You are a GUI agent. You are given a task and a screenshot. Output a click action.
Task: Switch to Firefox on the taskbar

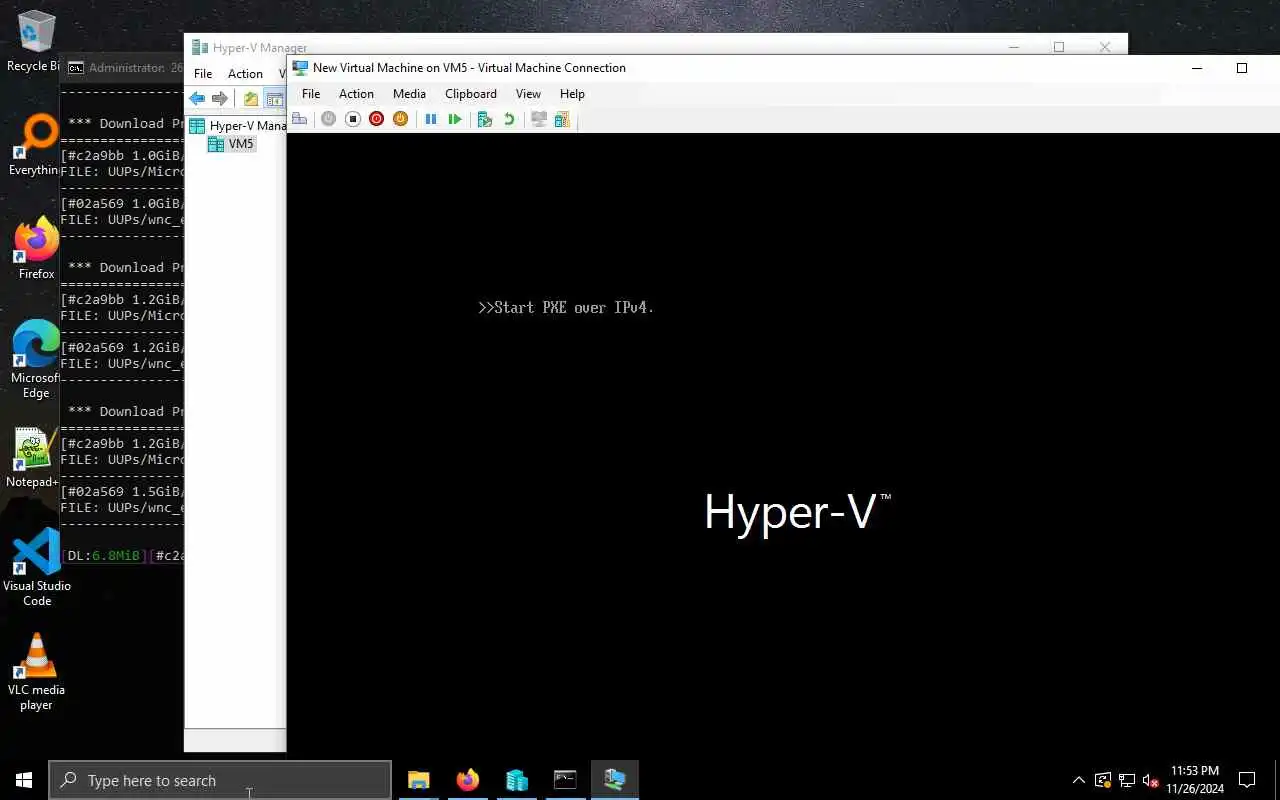click(468, 780)
